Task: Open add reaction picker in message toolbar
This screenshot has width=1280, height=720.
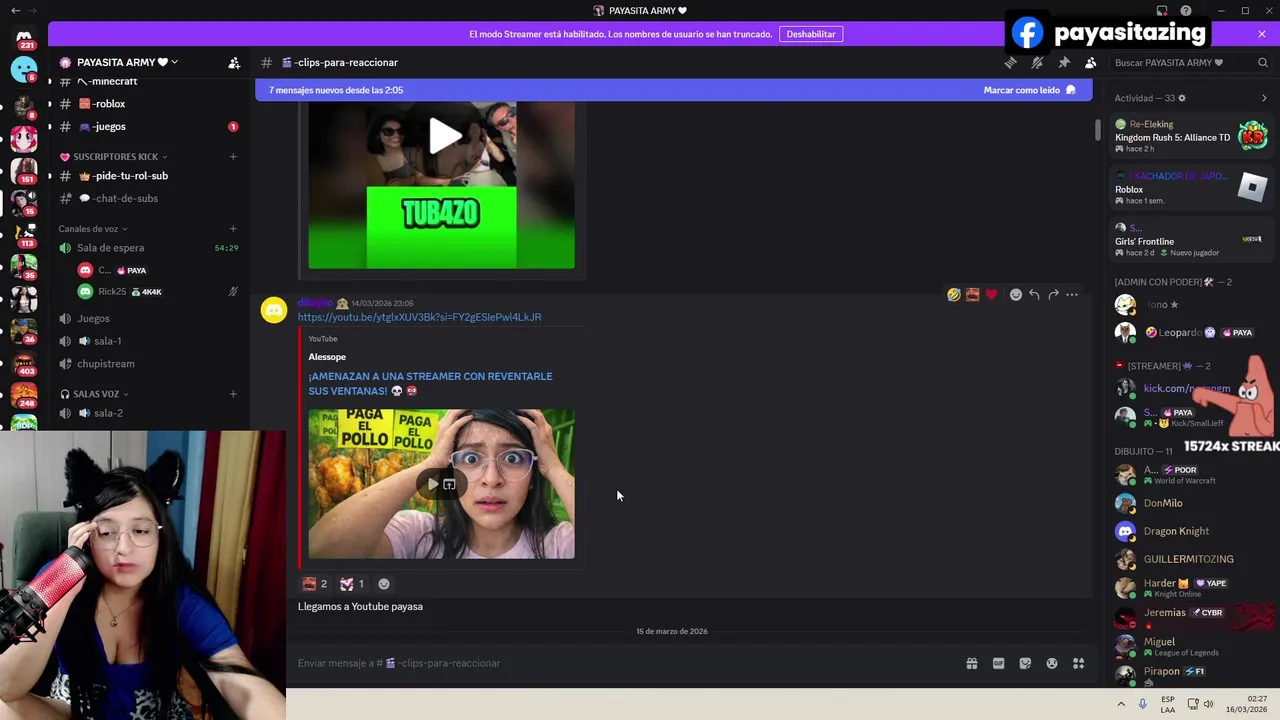Action: coord(1016,295)
